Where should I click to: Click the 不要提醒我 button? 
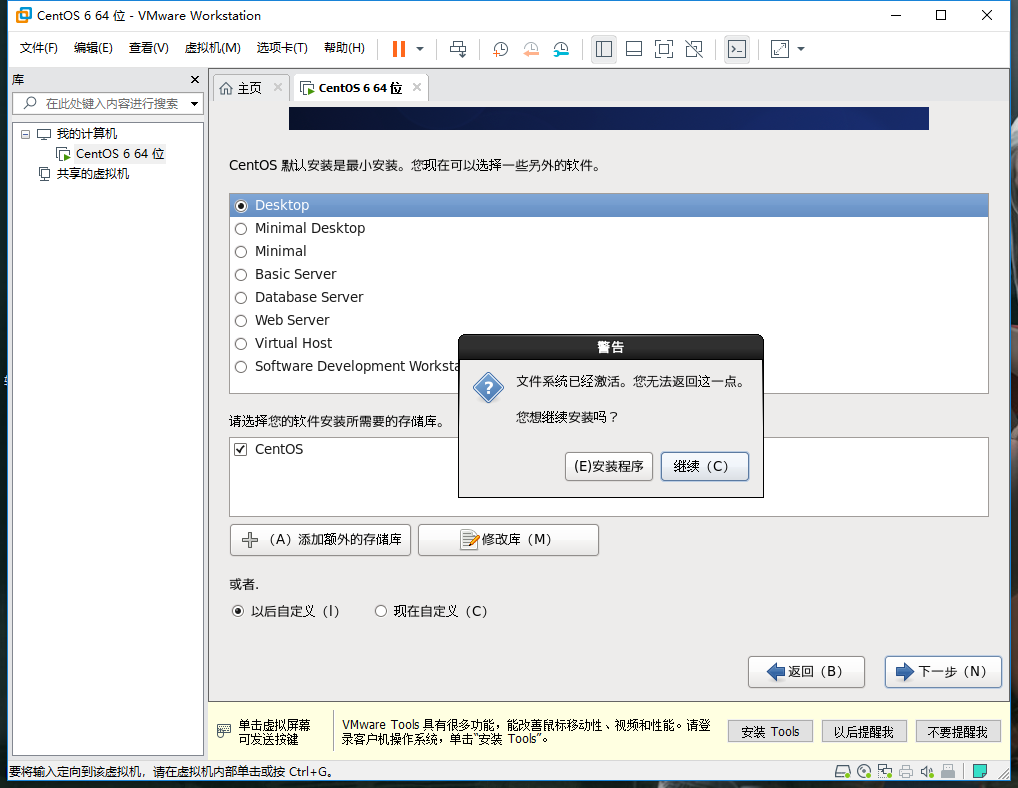[958, 732]
